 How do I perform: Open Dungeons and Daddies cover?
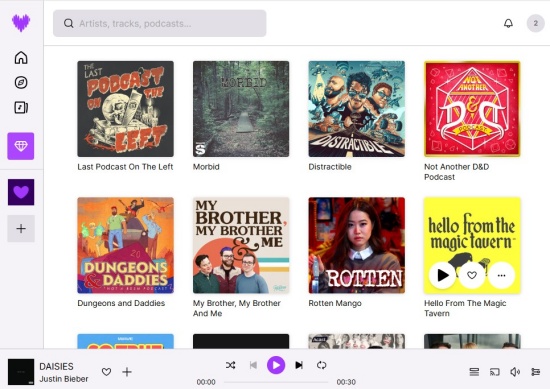click(126, 245)
